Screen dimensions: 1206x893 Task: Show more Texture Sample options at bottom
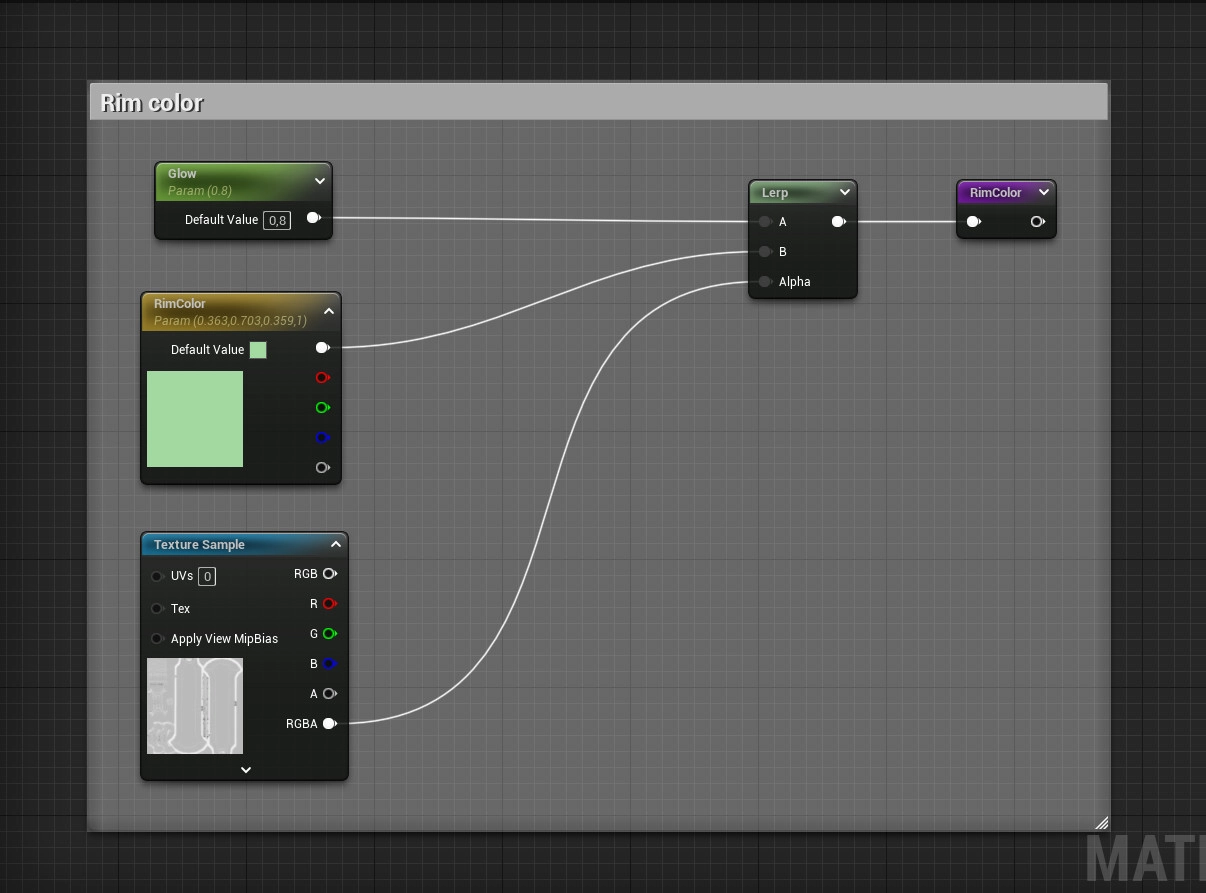[245, 770]
